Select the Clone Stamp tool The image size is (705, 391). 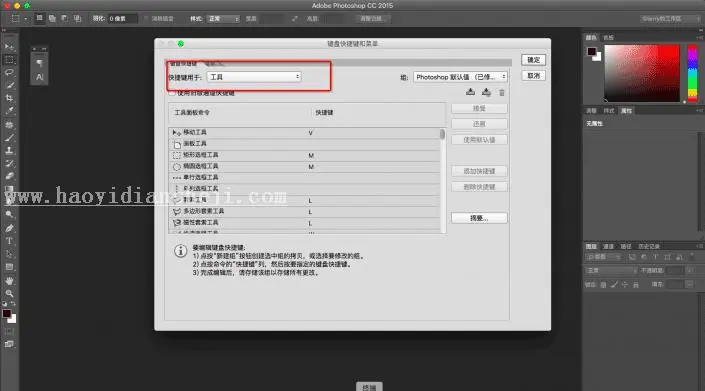(9, 151)
